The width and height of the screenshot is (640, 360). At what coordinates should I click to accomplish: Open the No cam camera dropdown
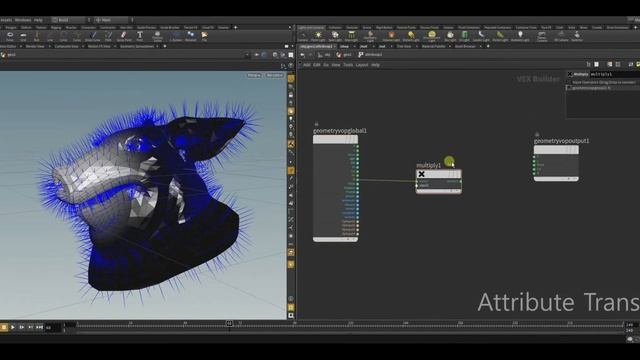pos(274,76)
